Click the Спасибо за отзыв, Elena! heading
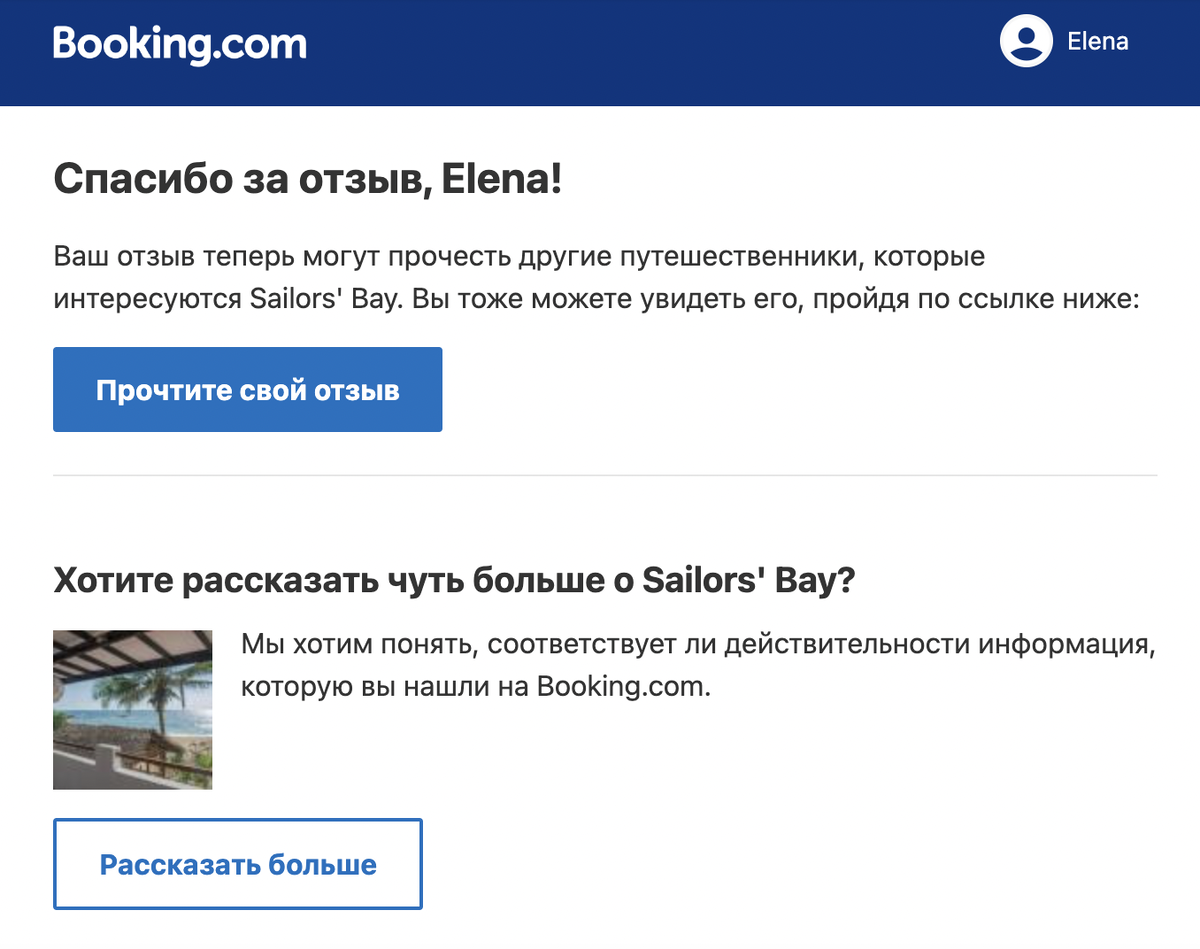Screen dimensions: 1200x949 [307, 180]
